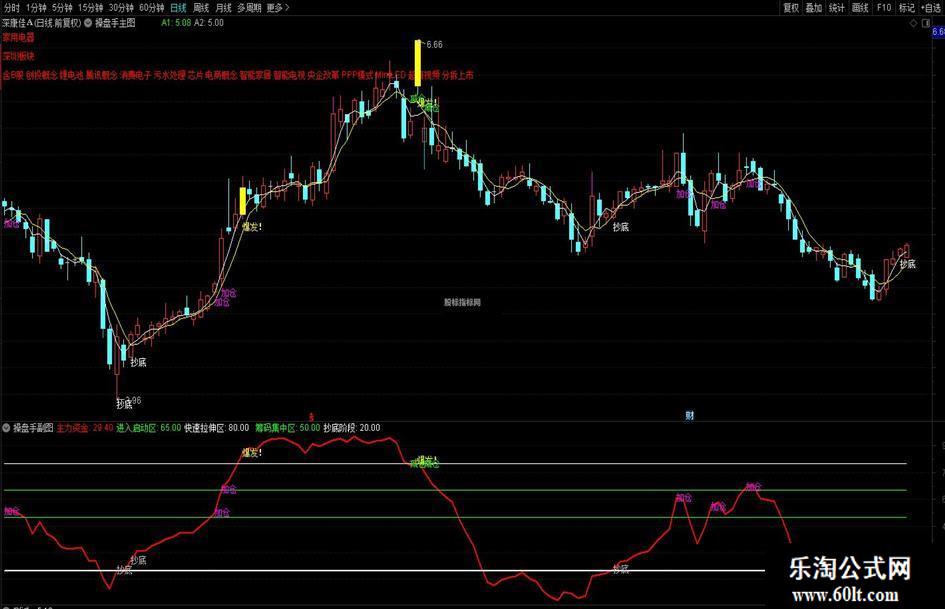Click the 标记 mark button
The height and width of the screenshot is (609, 945).
click(x=906, y=8)
